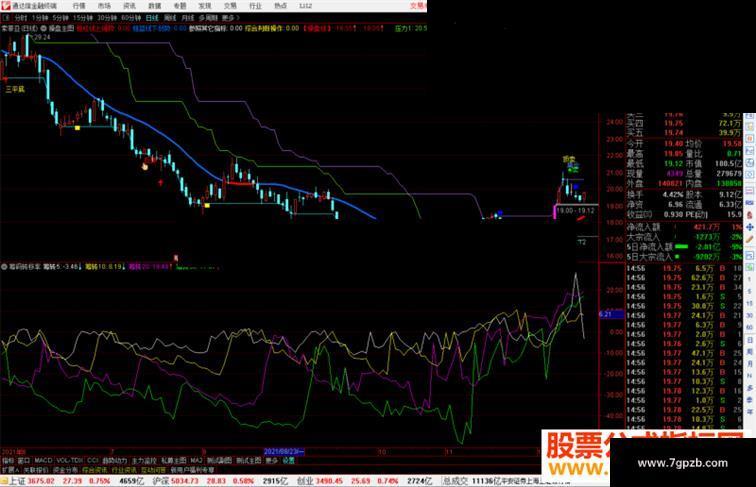This screenshot has height=487, width=756.
Task: Click the 19.00 - 19.12 price range label
Action: [x=576, y=211]
